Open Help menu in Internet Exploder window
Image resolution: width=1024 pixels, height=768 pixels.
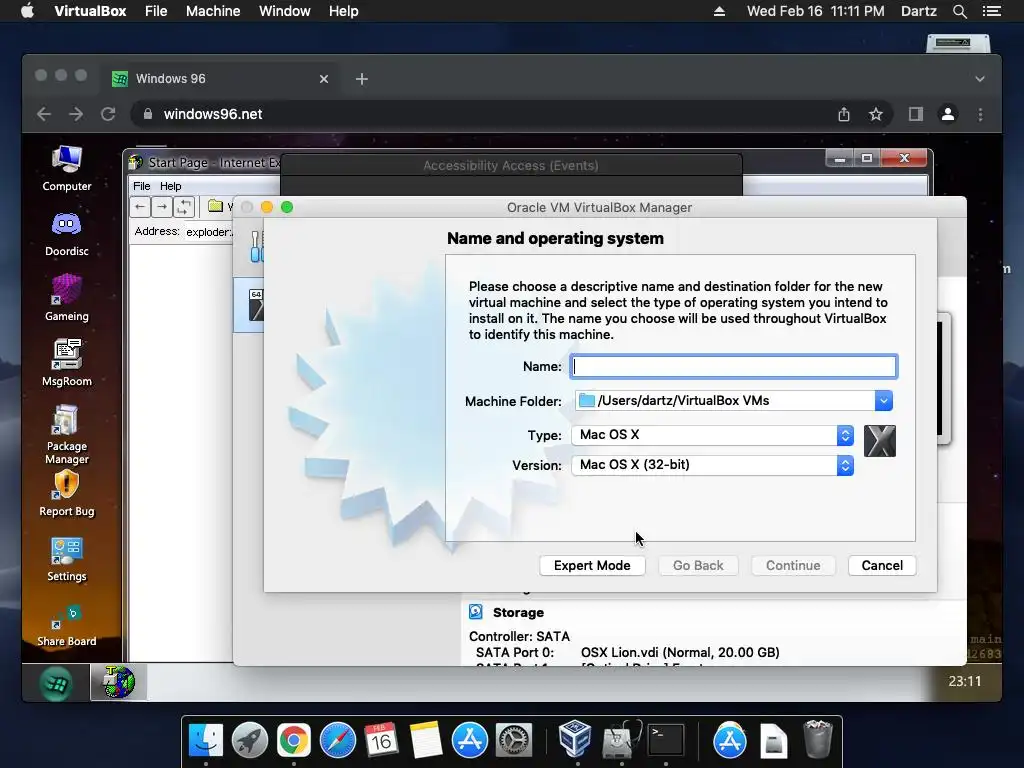click(x=170, y=186)
